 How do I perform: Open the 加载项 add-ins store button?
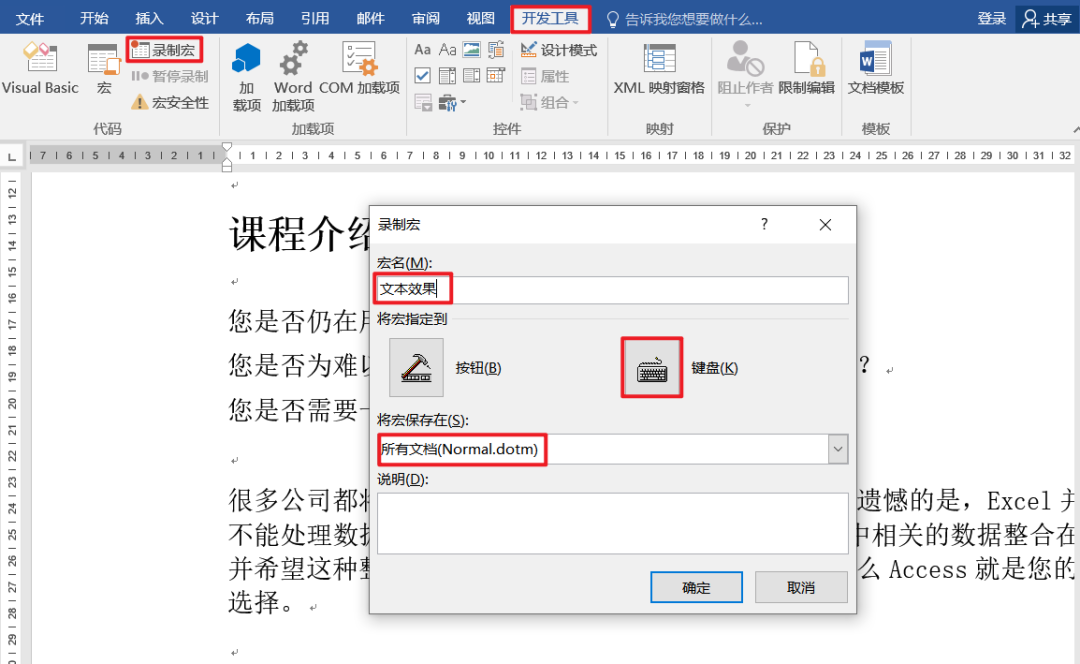tap(247, 76)
